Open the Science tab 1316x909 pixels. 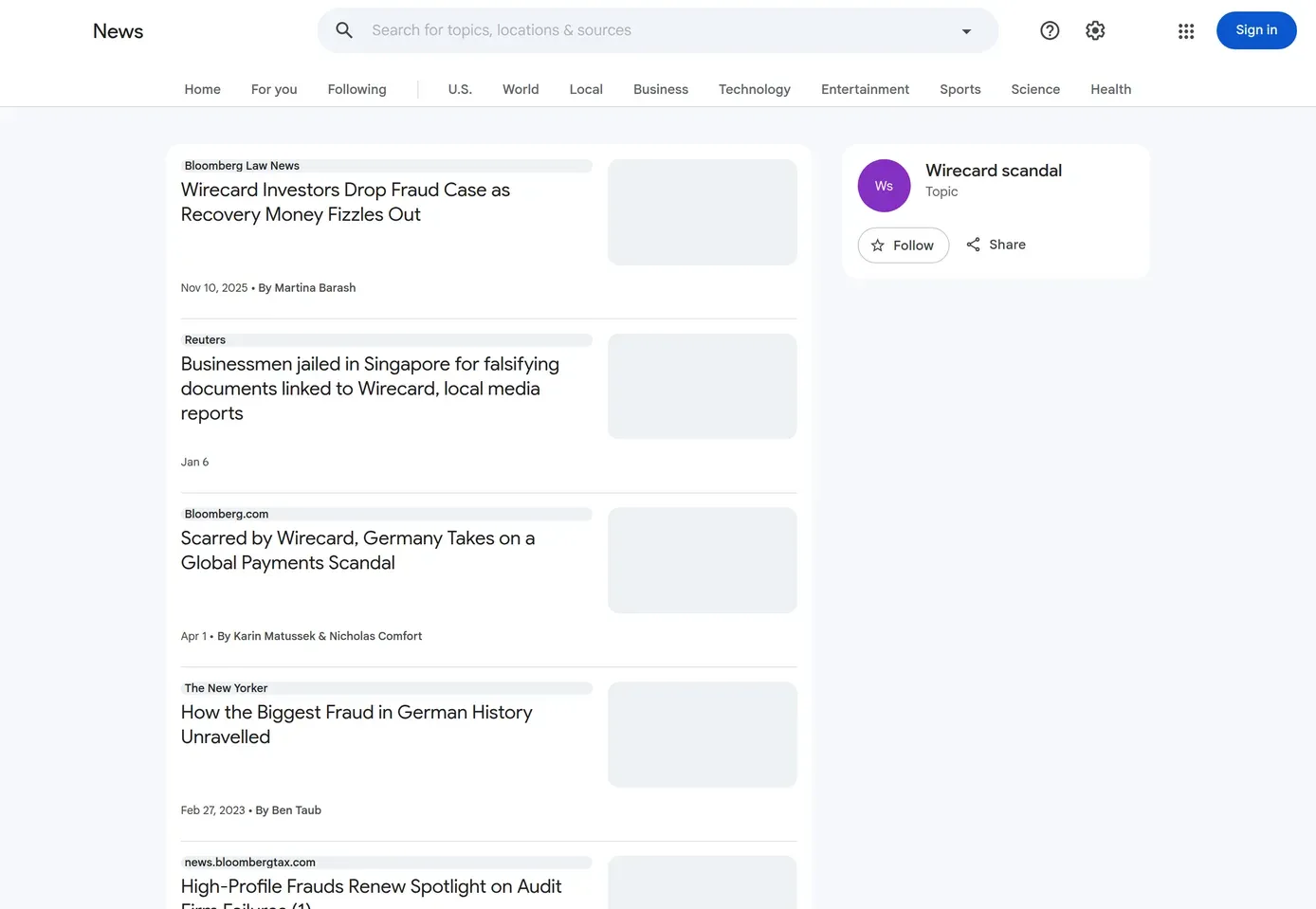1035,89
